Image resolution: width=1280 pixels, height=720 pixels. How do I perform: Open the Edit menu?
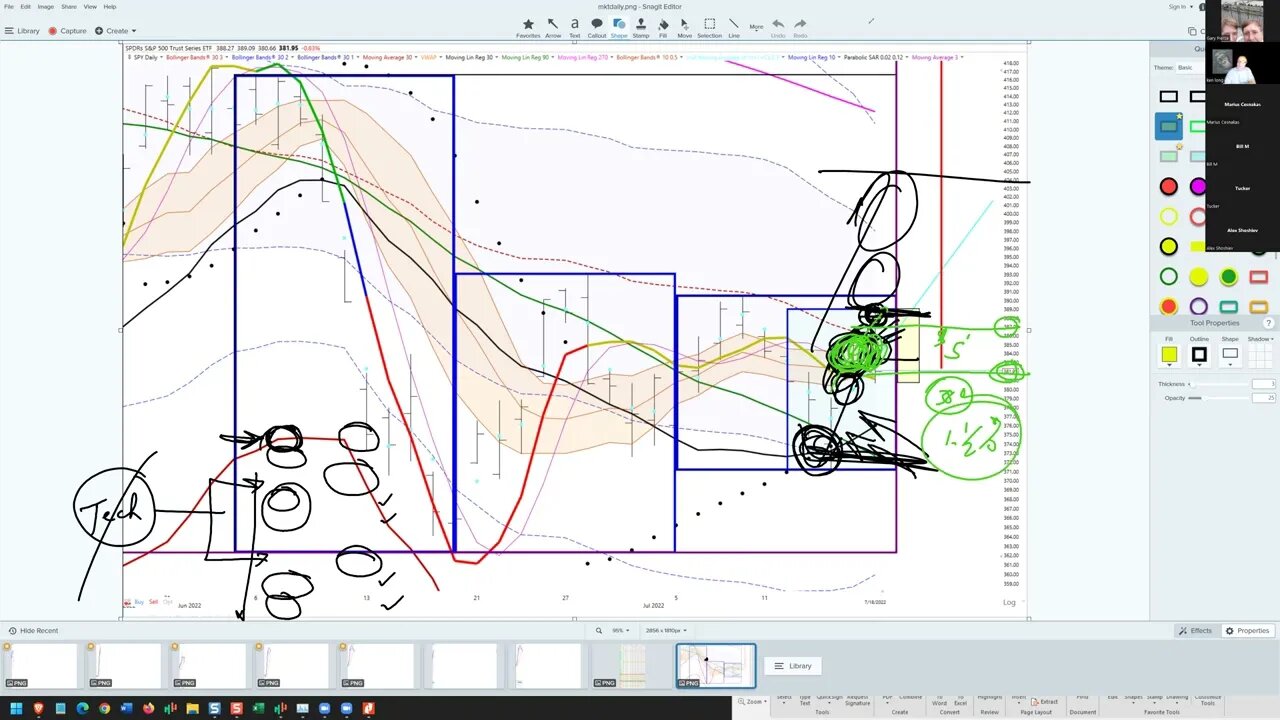pos(25,6)
